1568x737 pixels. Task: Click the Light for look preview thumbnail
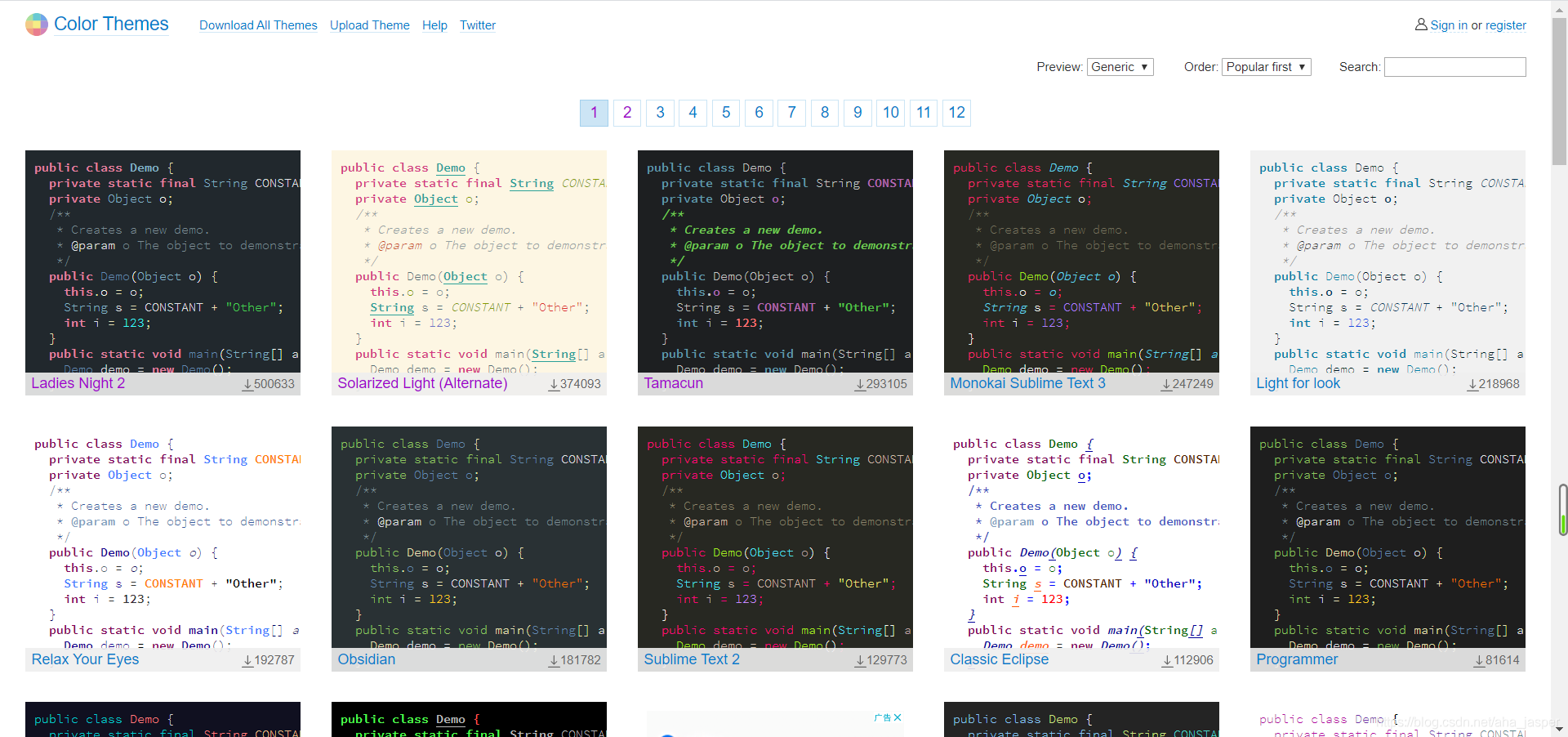[1388, 261]
